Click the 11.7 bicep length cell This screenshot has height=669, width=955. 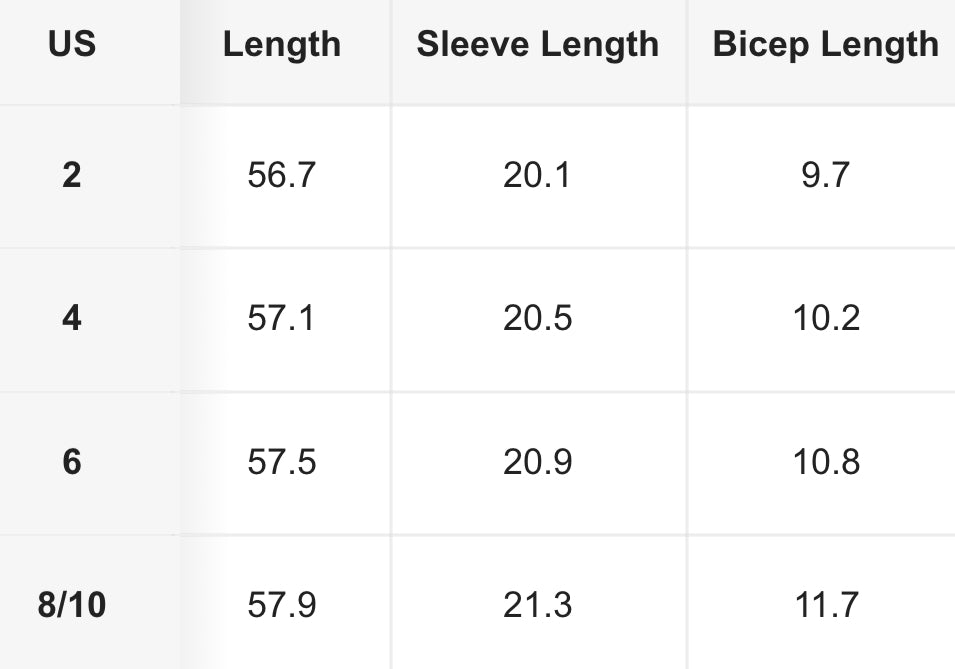click(x=825, y=605)
